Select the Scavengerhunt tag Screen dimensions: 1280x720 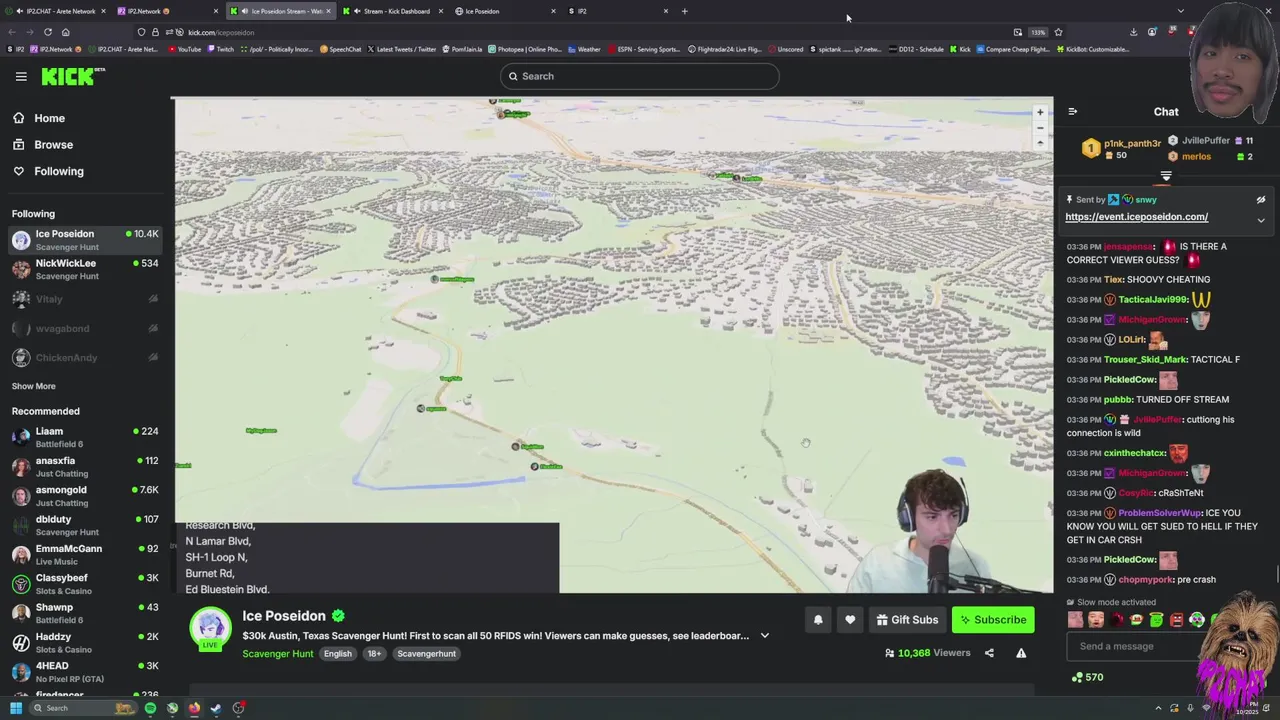[426, 654]
